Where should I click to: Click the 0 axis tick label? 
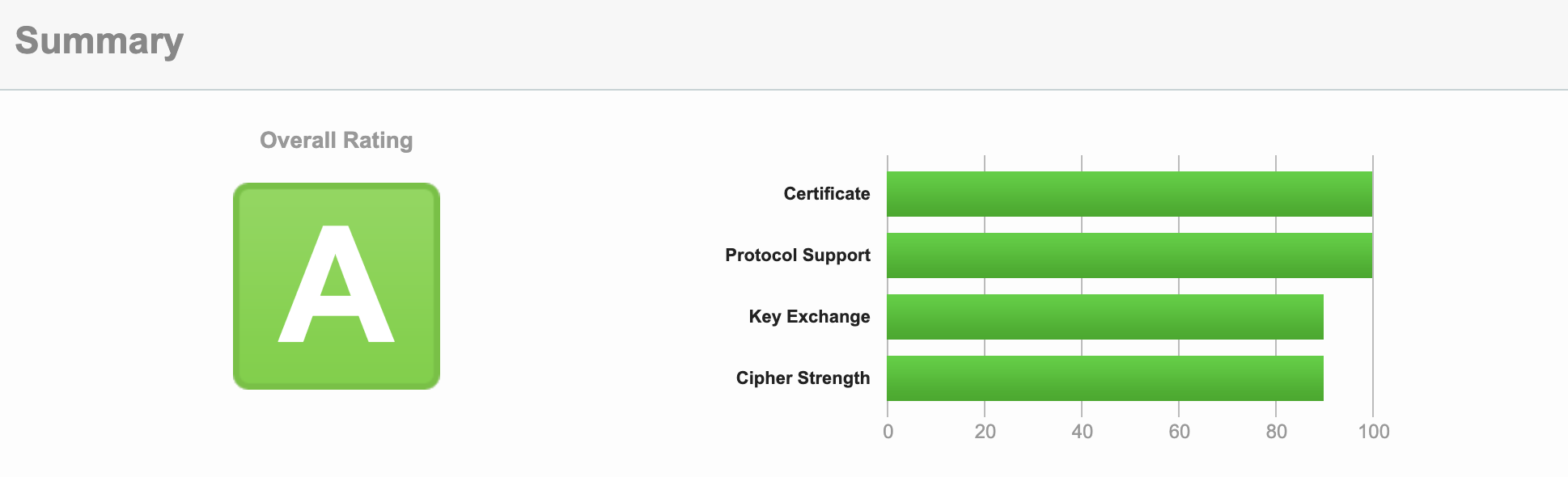coord(888,432)
